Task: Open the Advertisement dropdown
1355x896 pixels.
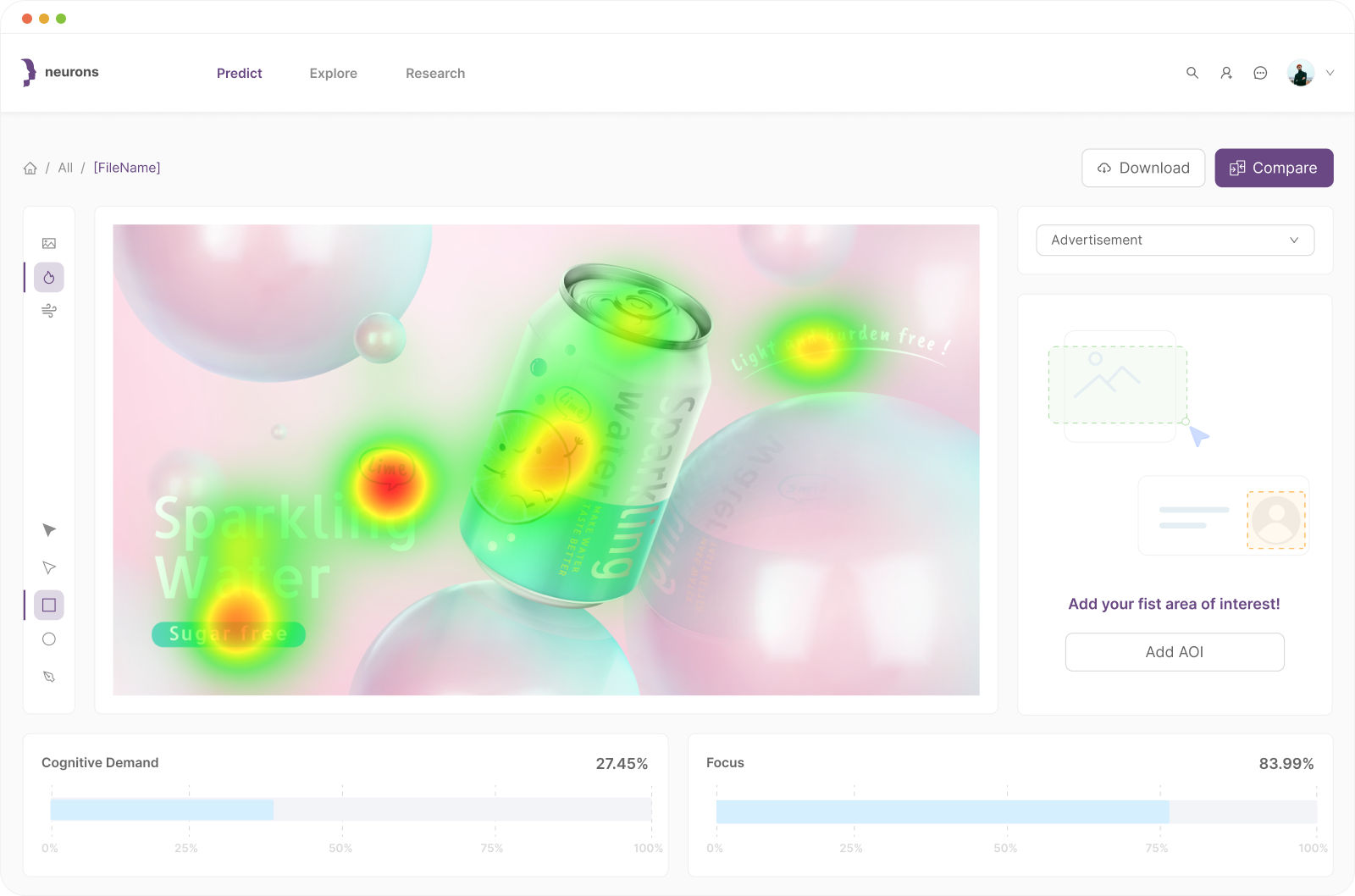Action: coord(1175,240)
